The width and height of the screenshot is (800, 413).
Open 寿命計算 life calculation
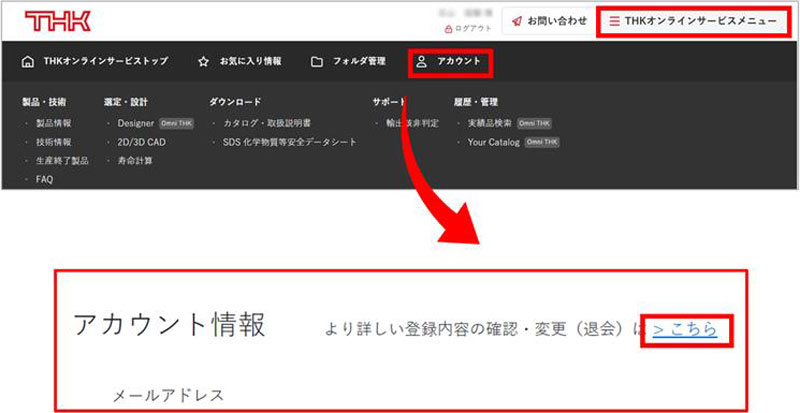135,161
